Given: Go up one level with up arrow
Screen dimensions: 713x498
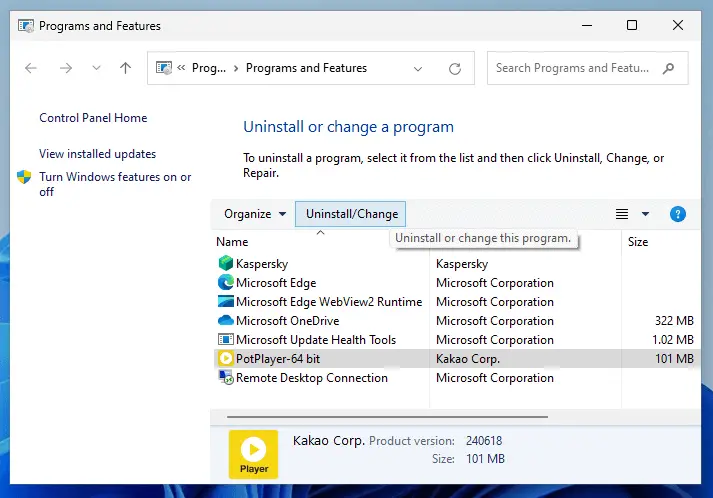Looking at the screenshot, I should tap(126, 68).
